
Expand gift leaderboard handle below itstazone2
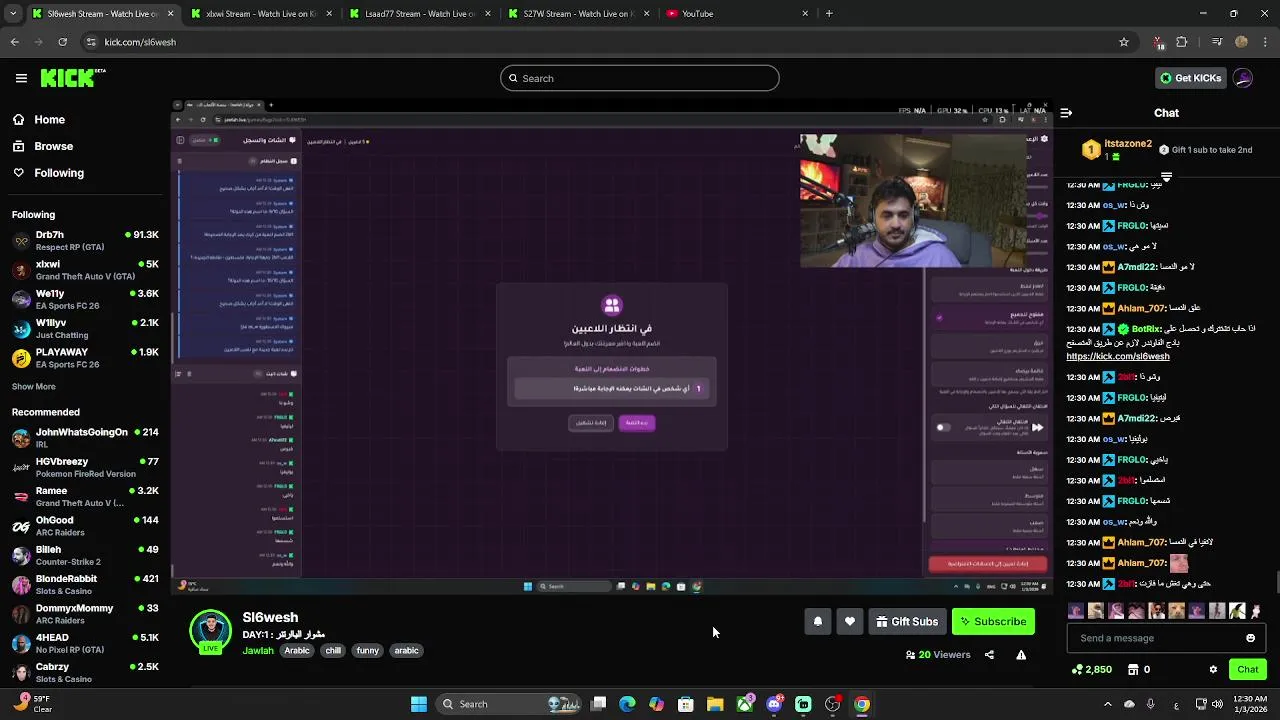1166,176
